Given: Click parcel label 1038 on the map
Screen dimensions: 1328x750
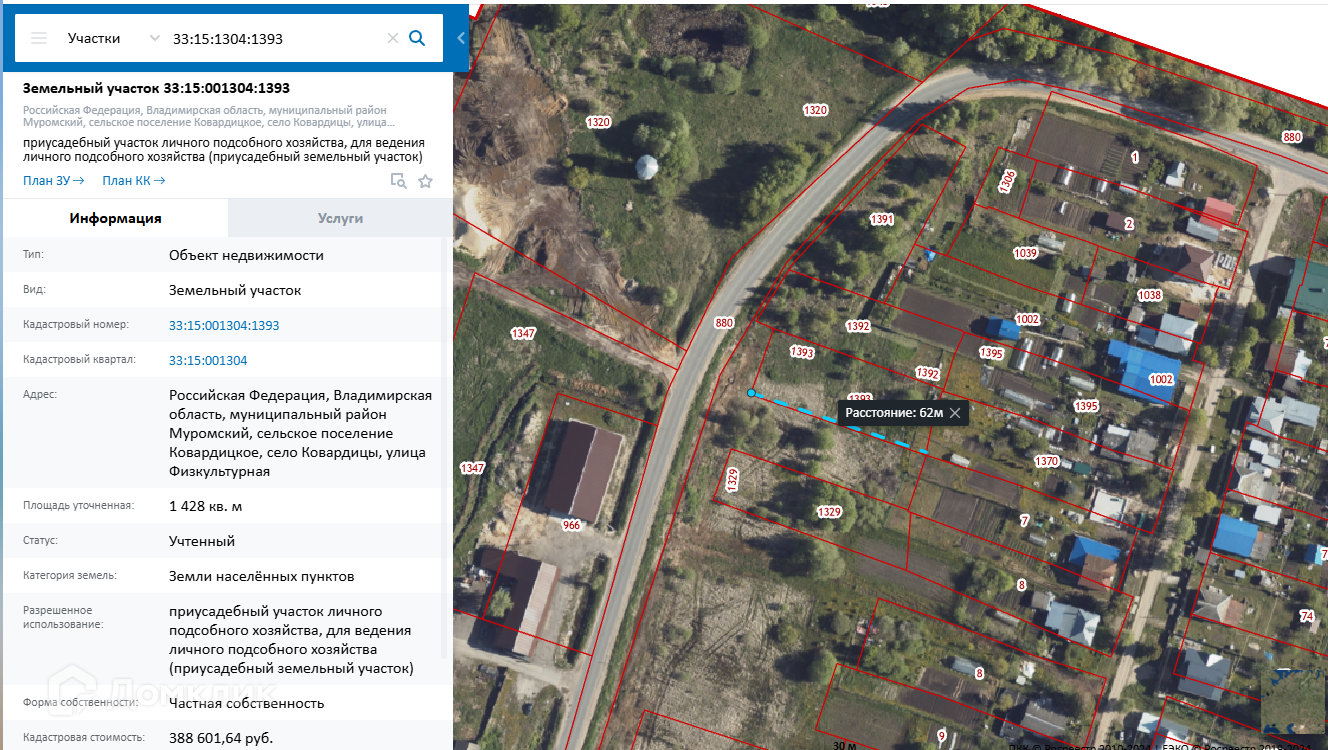Looking at the screenshot, I should (1150, 295).
